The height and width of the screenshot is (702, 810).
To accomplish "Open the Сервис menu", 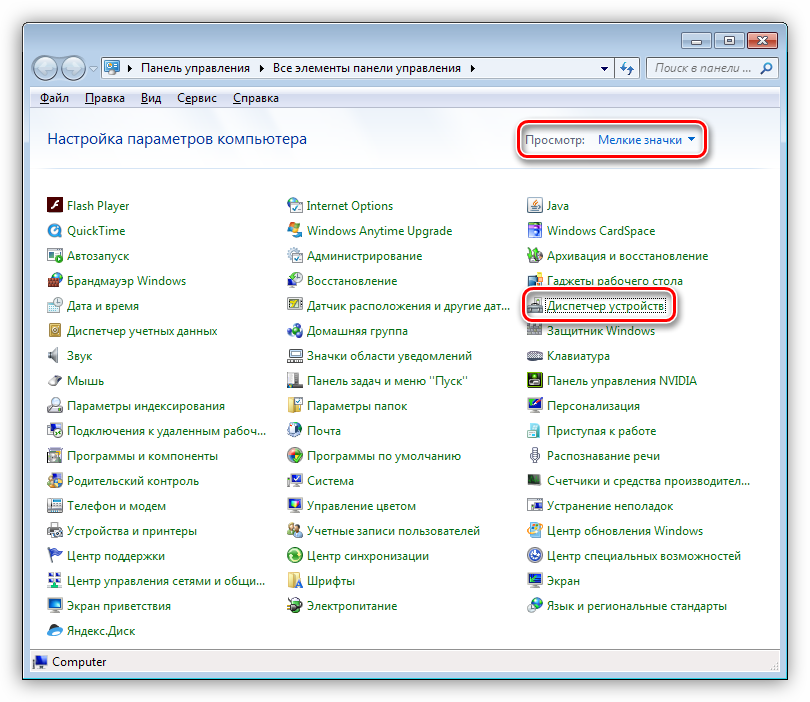I will click(197, 98).
